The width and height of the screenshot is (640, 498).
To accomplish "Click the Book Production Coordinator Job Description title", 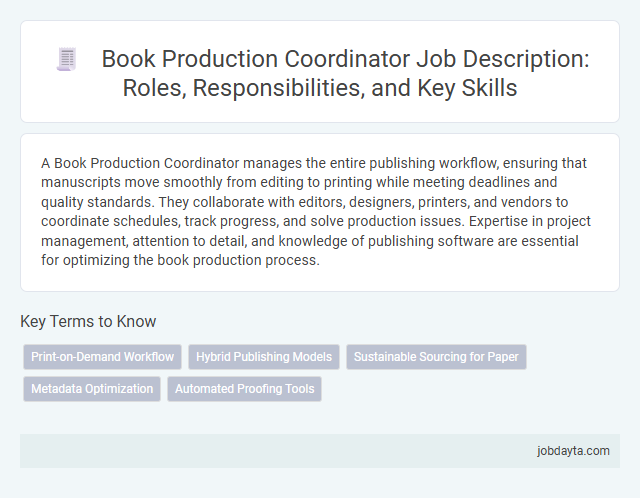I will pos(345,73).
